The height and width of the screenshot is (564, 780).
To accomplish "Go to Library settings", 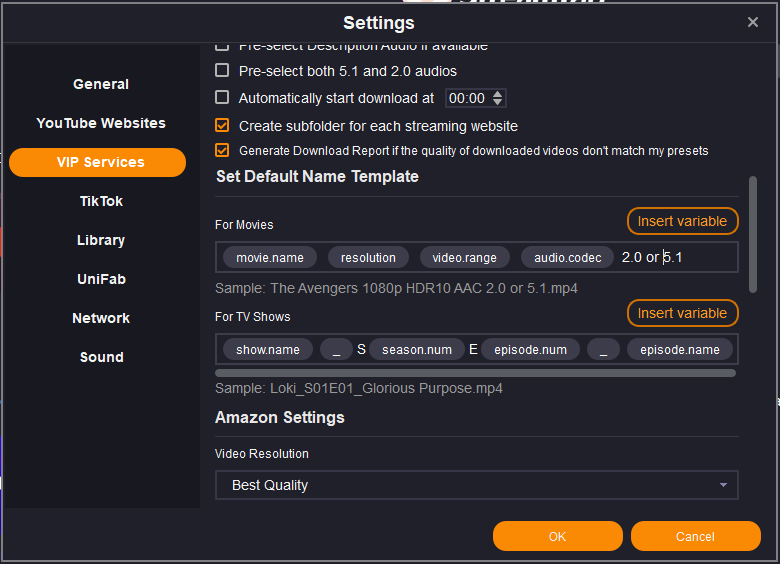I will coord(101,240).
